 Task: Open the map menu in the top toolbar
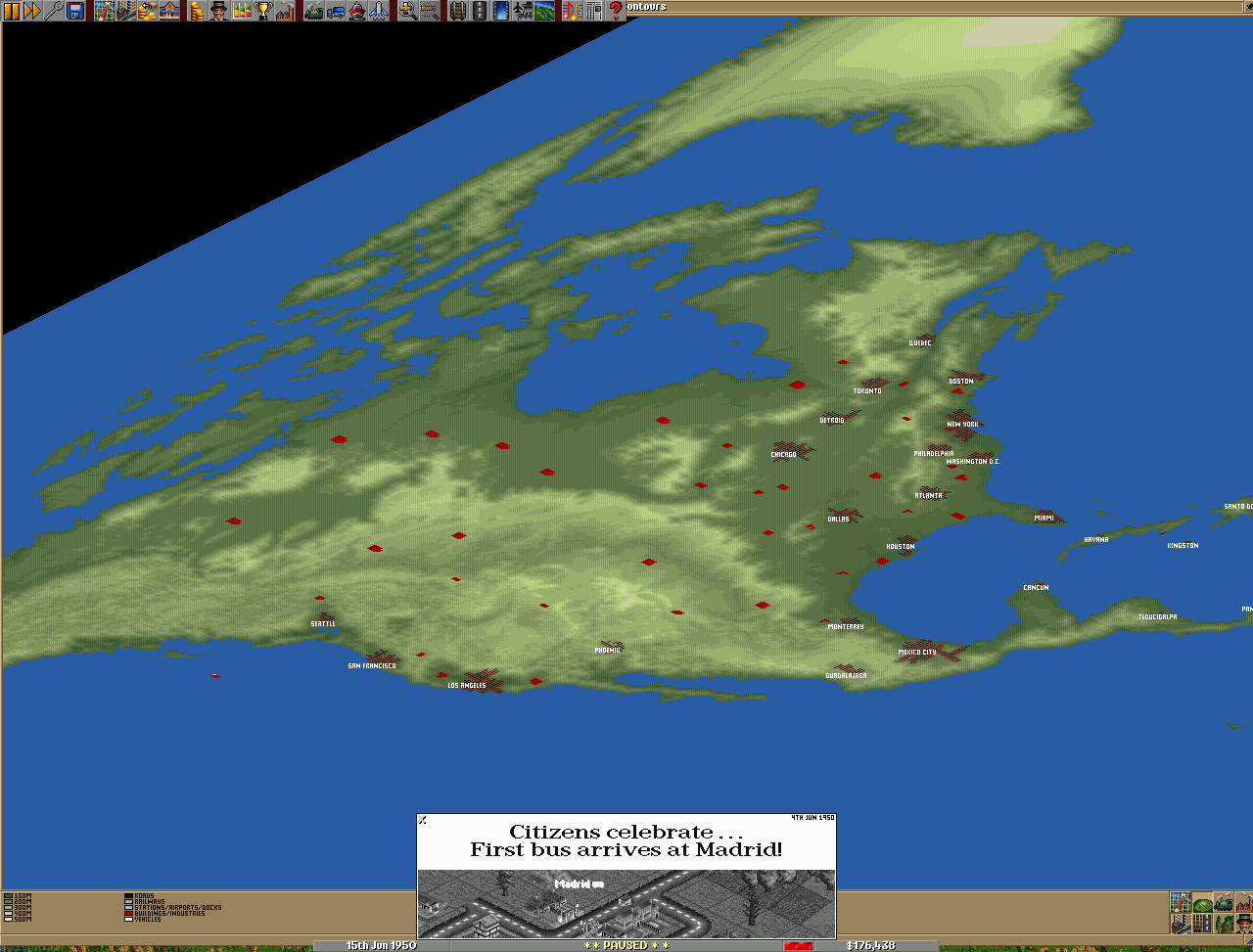tap(105, 11)
